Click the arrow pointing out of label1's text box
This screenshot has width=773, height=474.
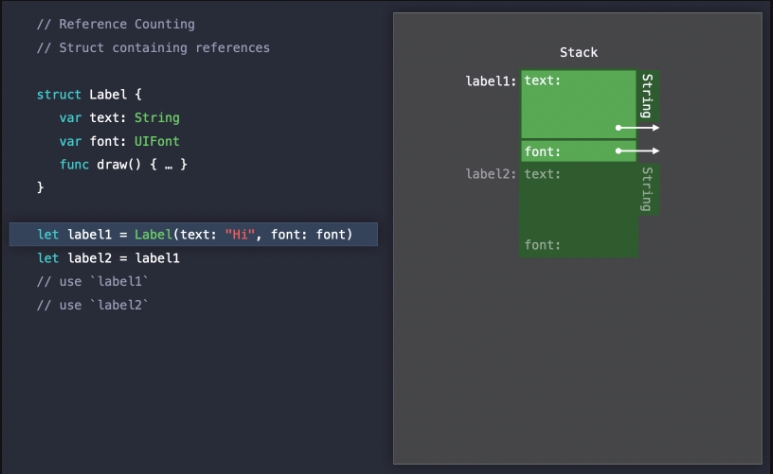[637, 128]
